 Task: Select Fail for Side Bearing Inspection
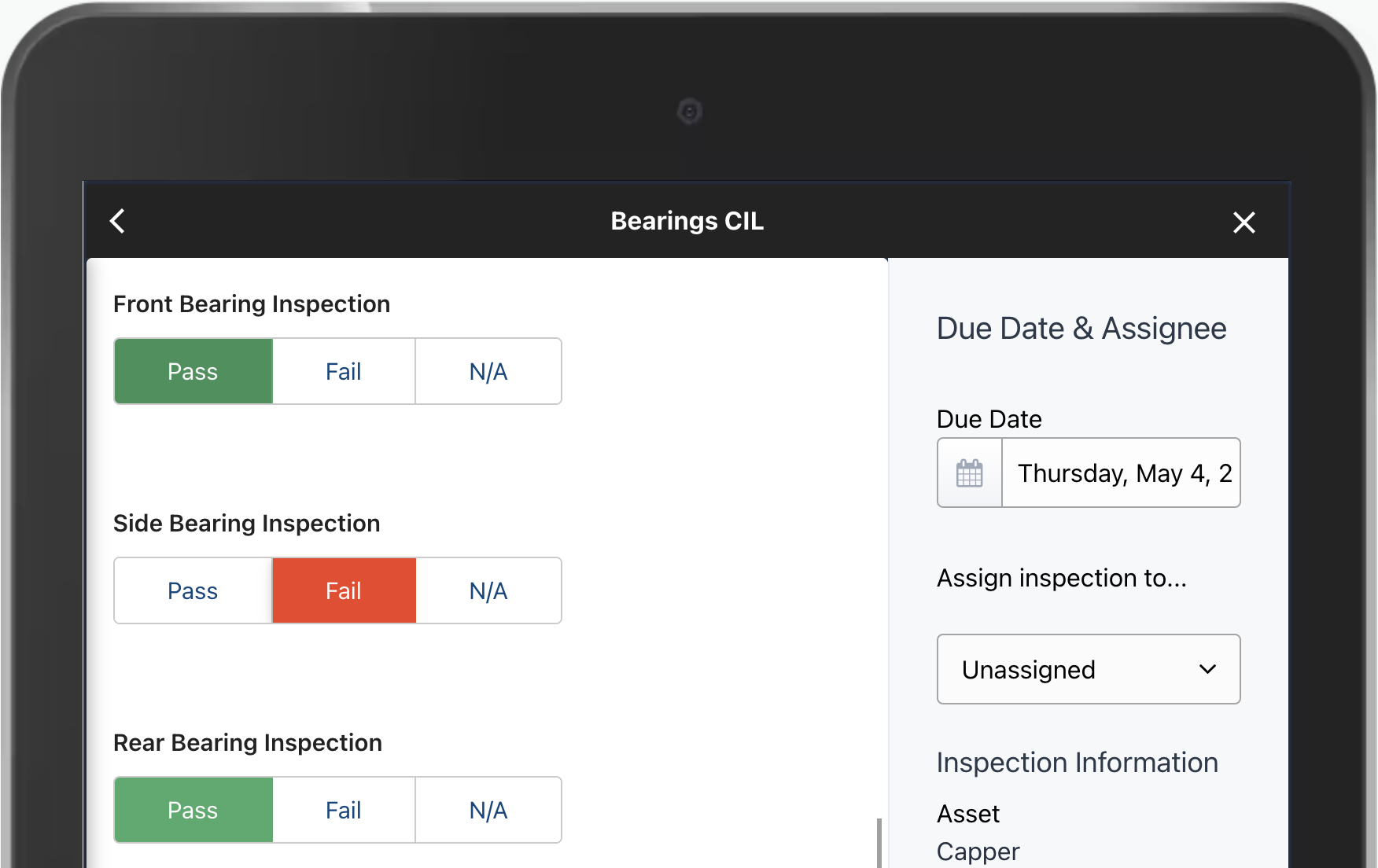pyautogui.click(x=344, y=591)
